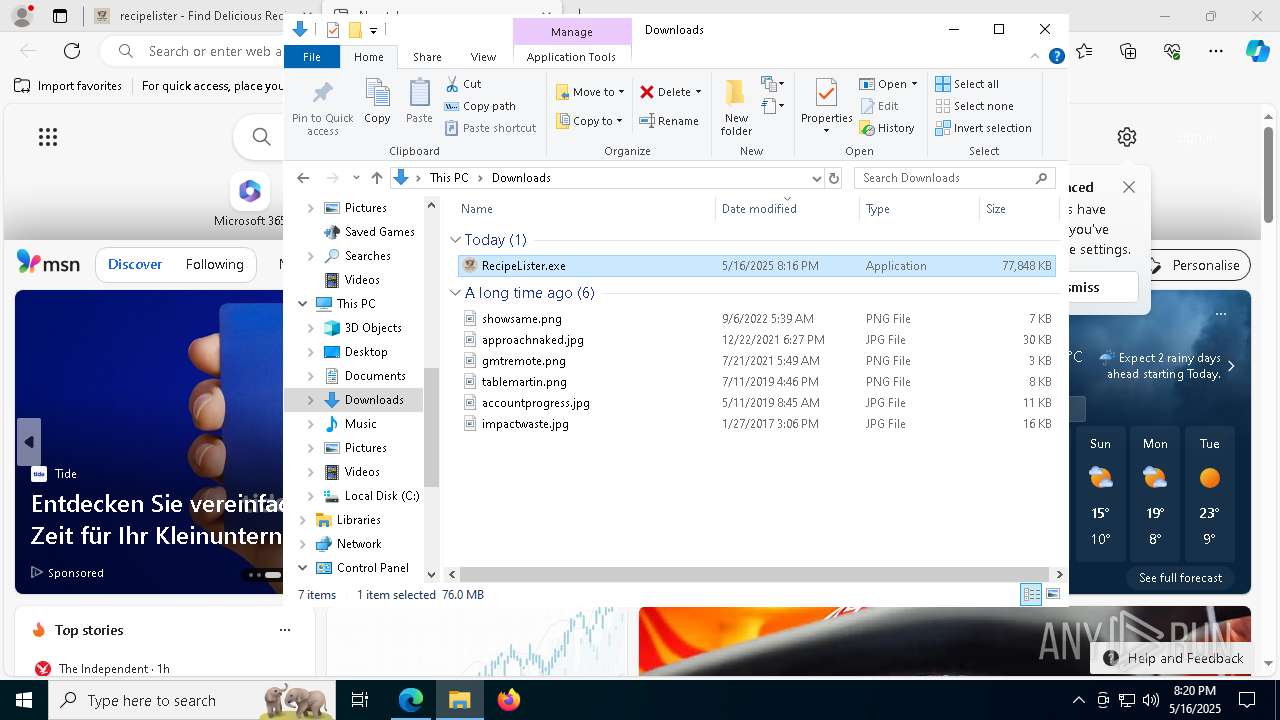
Task: Click Paste shortcut in ribbon
Action: [x=491, y=128]
